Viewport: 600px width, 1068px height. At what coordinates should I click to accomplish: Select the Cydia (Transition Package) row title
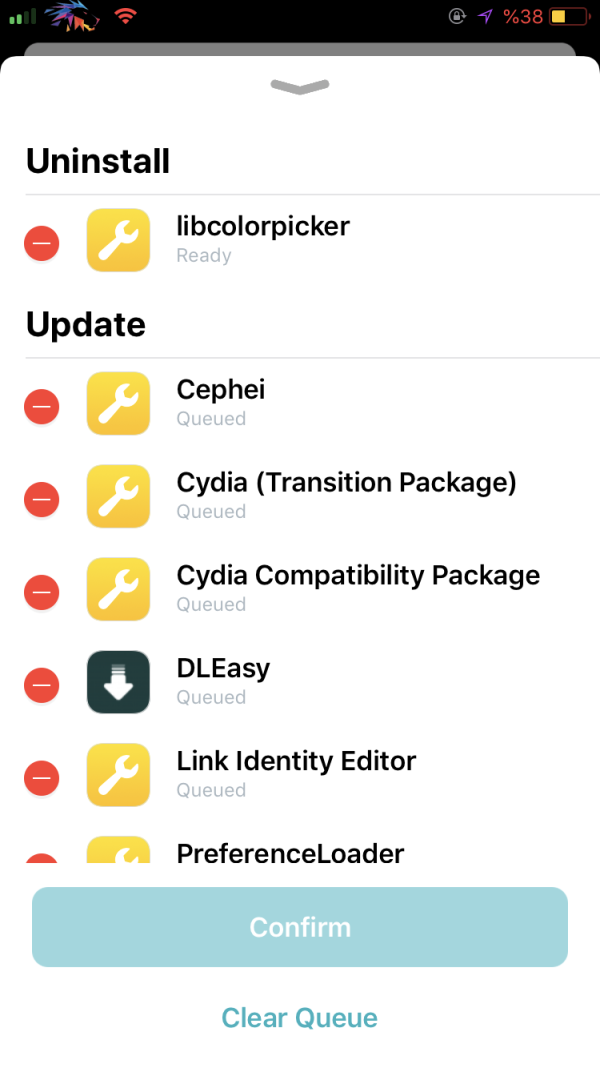point(346,483)
